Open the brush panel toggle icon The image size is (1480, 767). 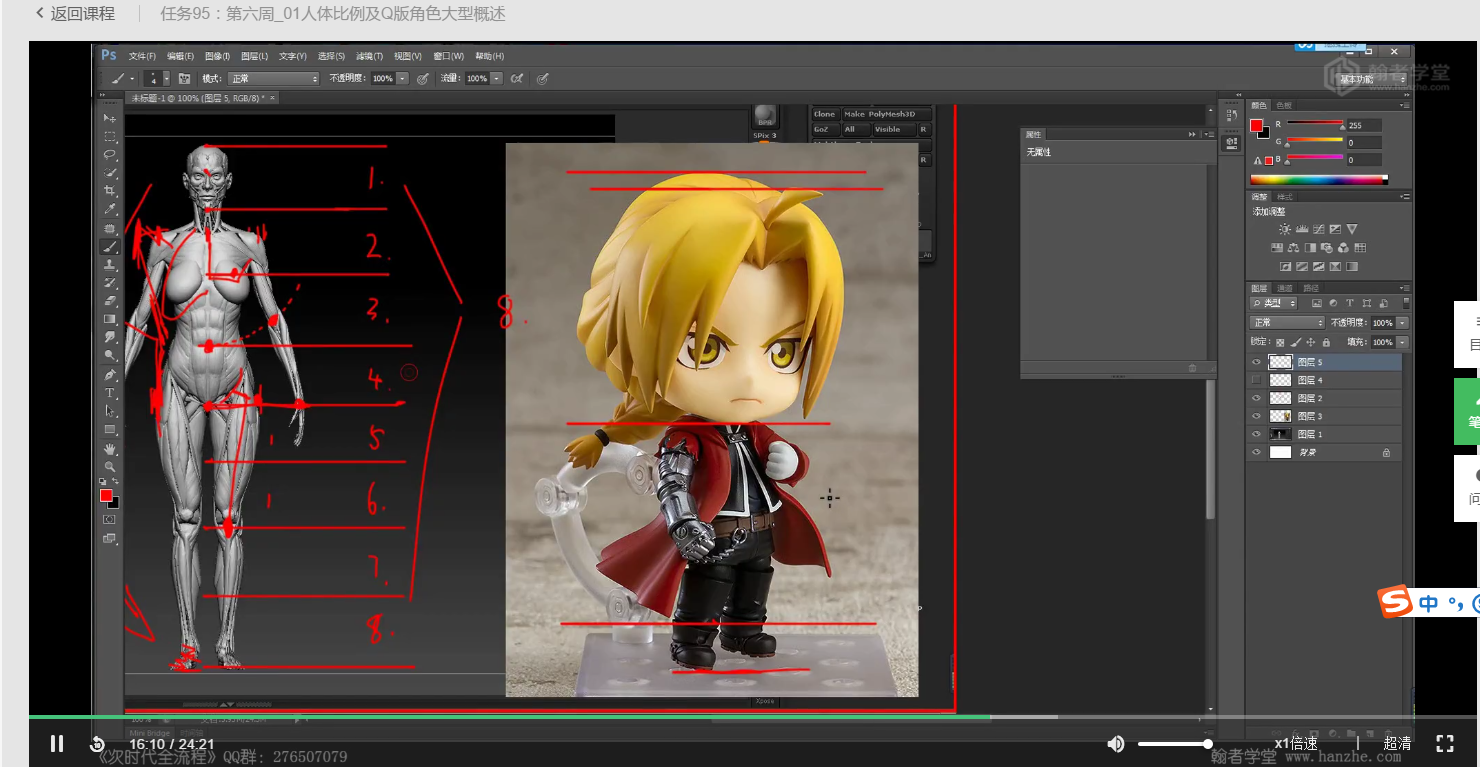click(x=184, y=78)
